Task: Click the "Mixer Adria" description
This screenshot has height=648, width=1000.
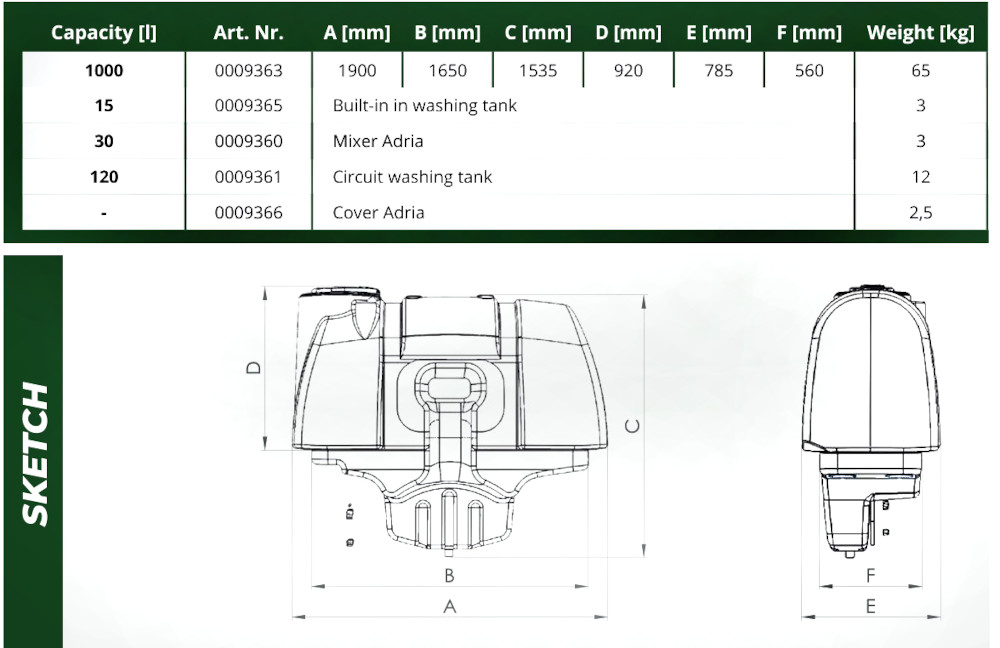Action: (378, 141)
